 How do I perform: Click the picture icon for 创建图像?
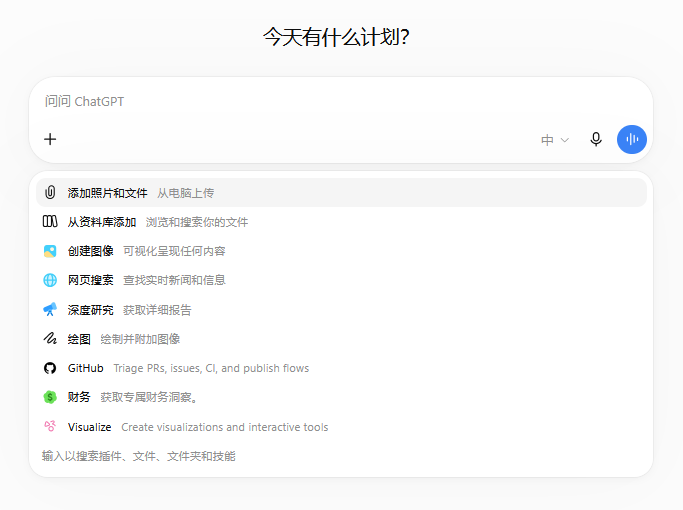point(50,251)
